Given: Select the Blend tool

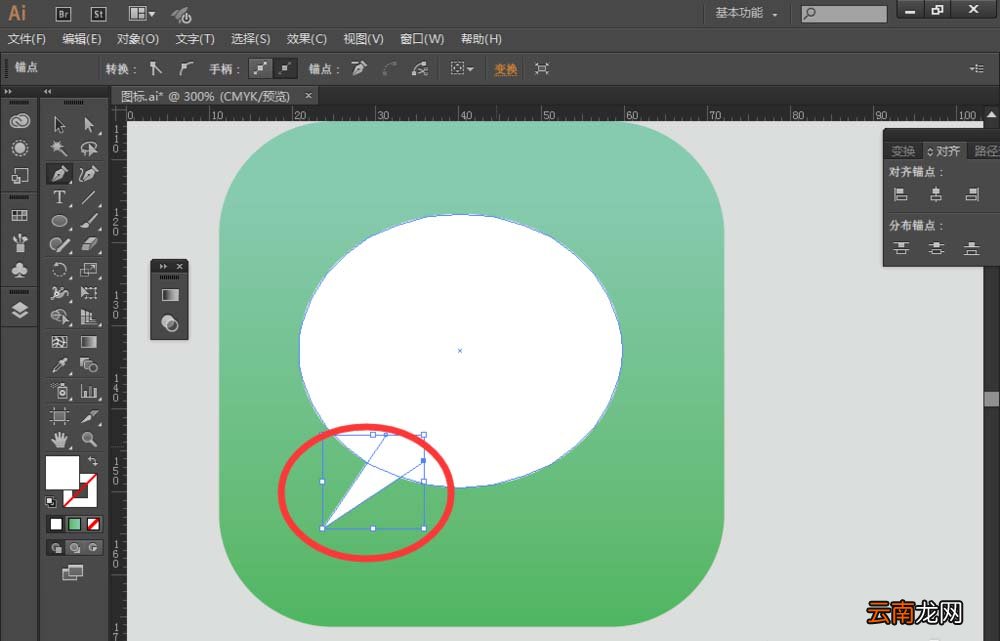Looking at the screenshot, I should point(89,365).
